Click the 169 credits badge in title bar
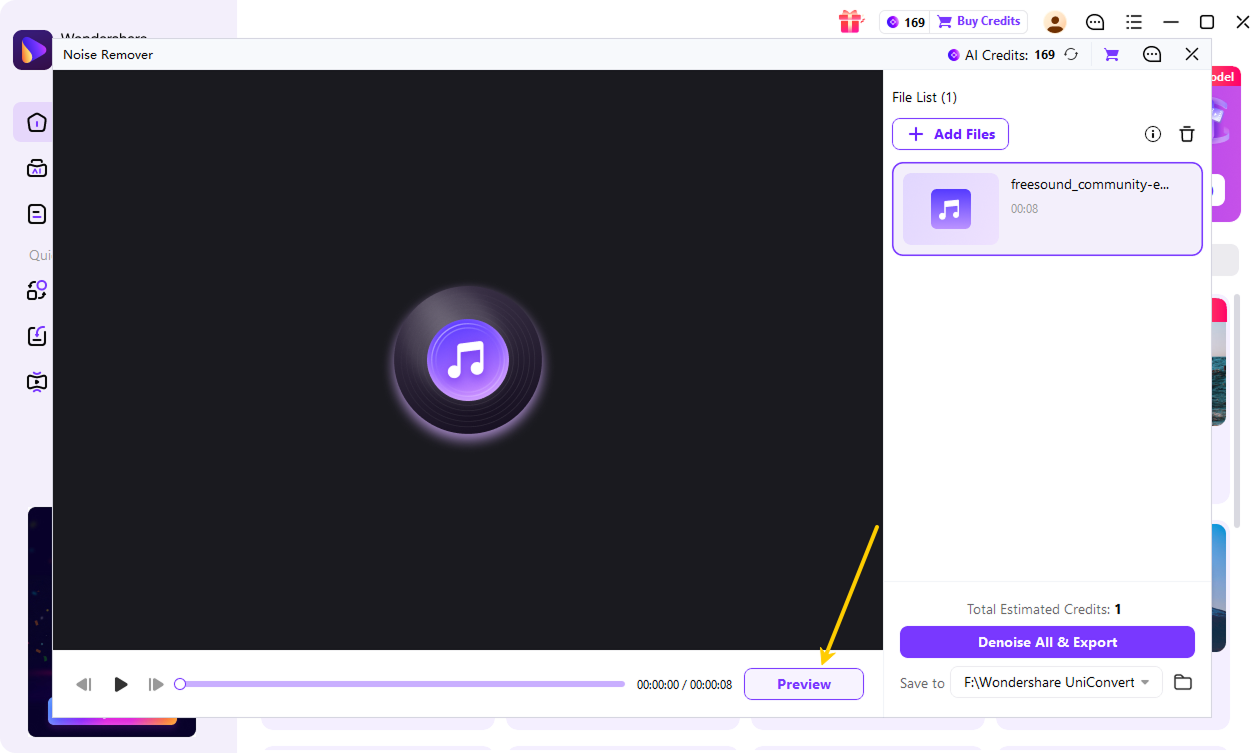 (x=905, y=22)
